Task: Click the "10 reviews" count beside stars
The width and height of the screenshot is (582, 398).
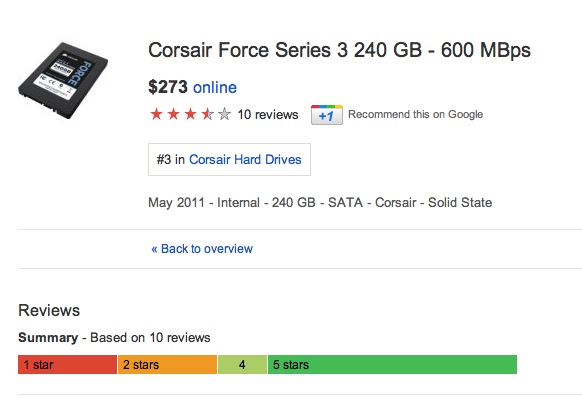Action: [268, 114]
